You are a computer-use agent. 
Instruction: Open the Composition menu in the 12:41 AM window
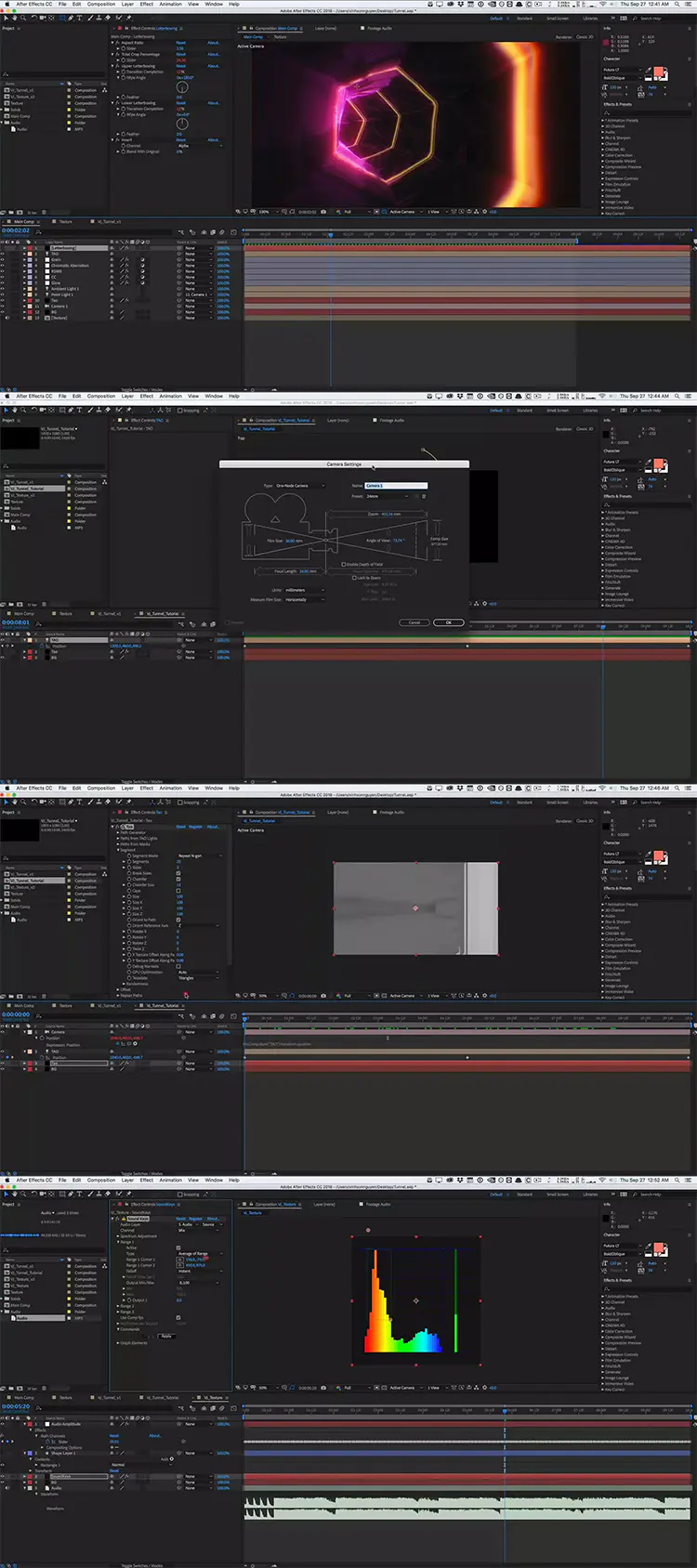(101, 4)
